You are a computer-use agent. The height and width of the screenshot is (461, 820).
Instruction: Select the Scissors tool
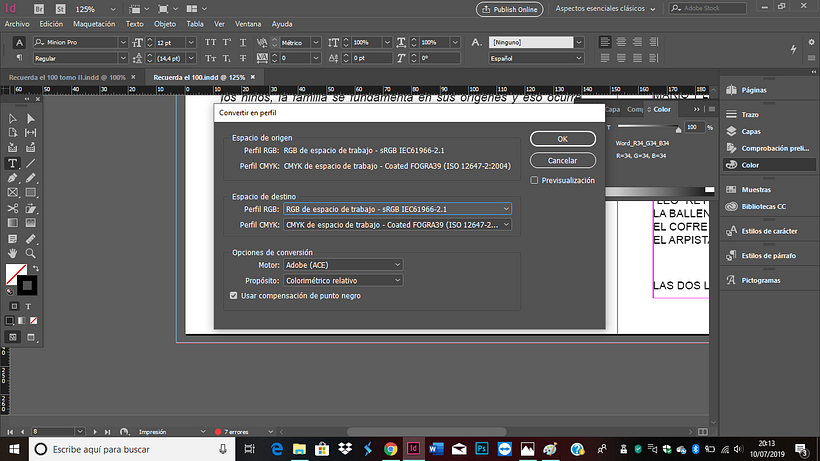(13, 209)
